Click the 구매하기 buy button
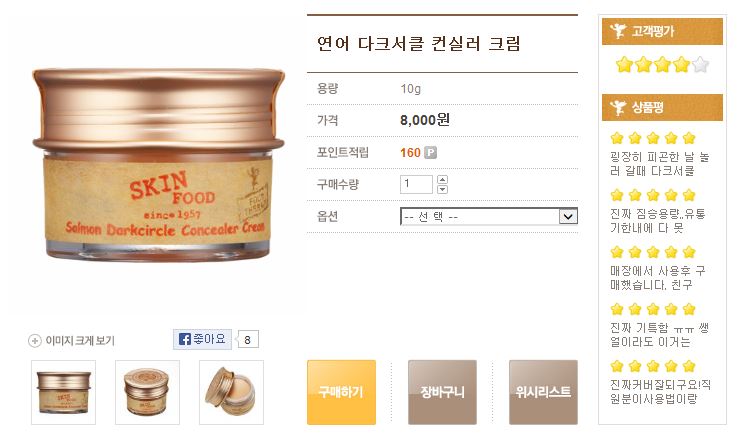The height and width of the screenshot is (445, 740). pyautogui.click(x=341, y=392)
